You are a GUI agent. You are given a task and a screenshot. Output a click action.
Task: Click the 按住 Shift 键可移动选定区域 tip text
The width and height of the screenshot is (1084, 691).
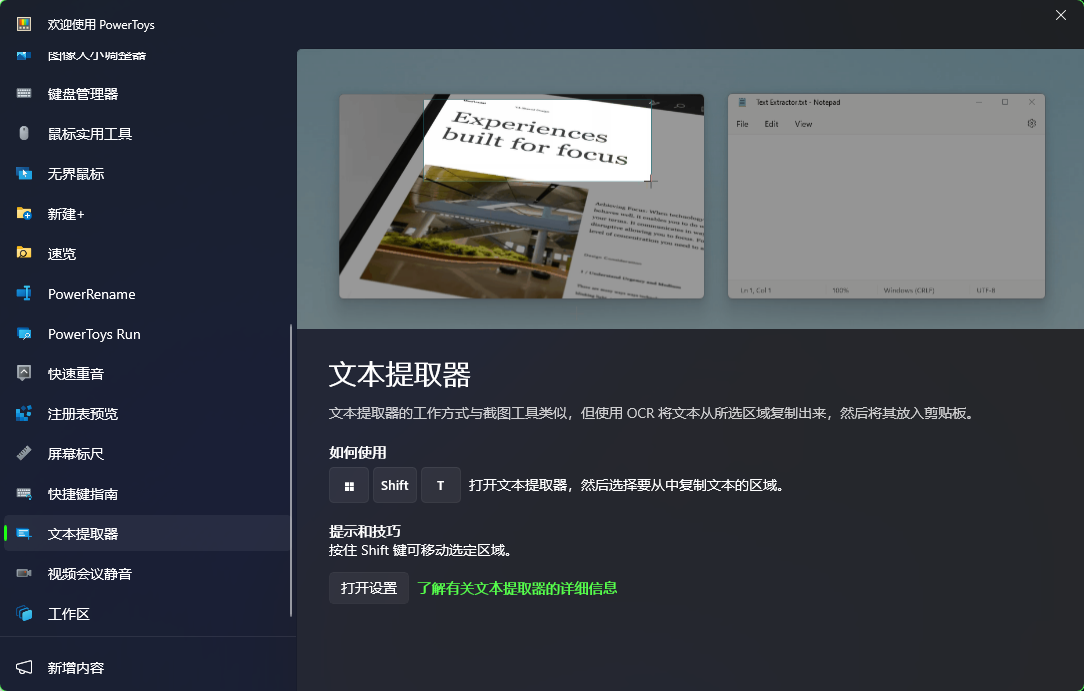tap(420, 550)
